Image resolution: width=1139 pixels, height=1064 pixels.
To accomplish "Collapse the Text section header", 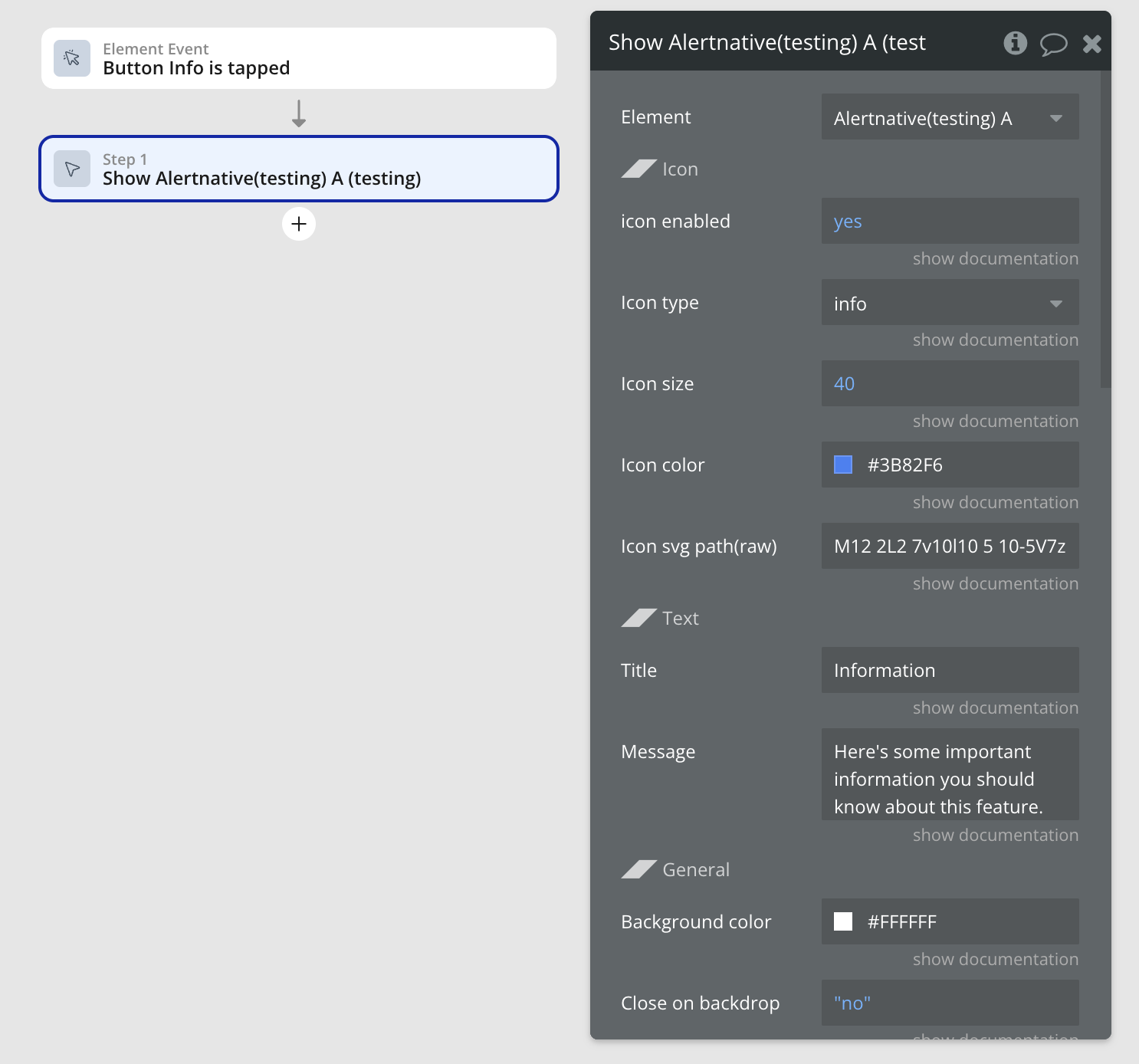I will point(638,618).
